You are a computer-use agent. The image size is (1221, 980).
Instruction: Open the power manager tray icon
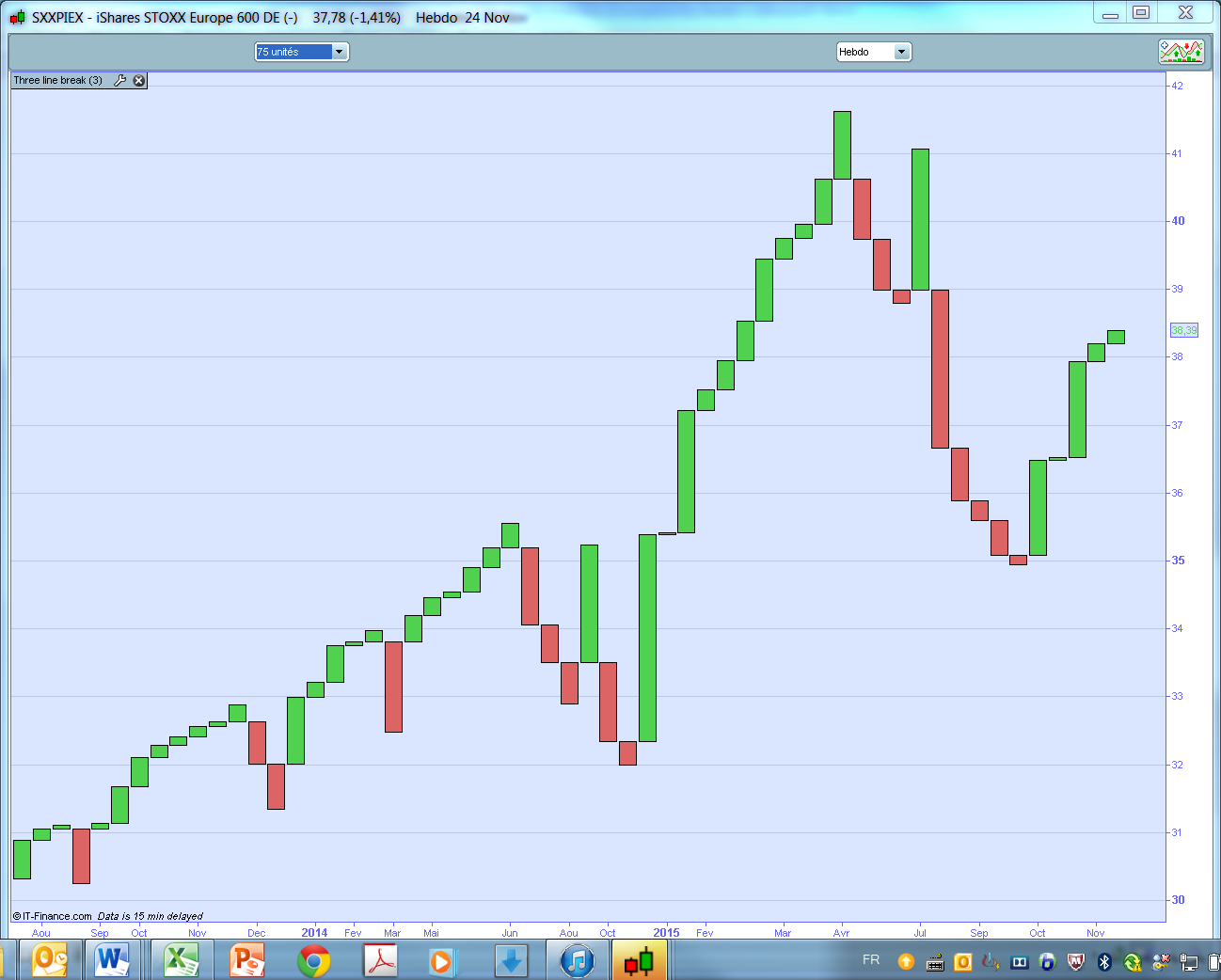coord(991,961)
